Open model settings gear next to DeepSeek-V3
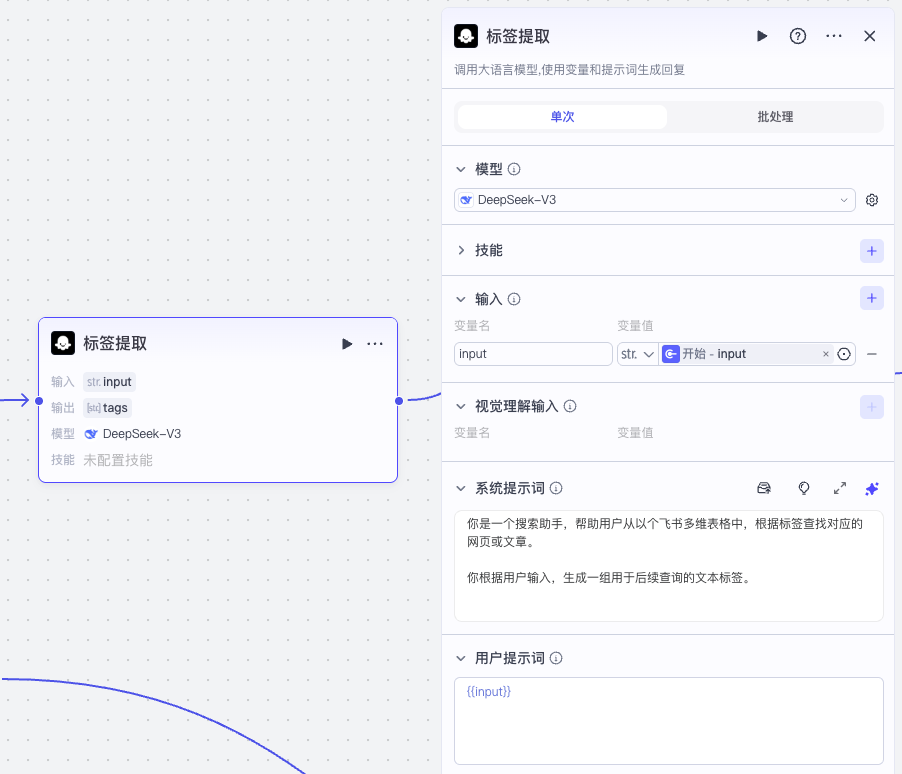902x774 pixels. coord(871,199)
